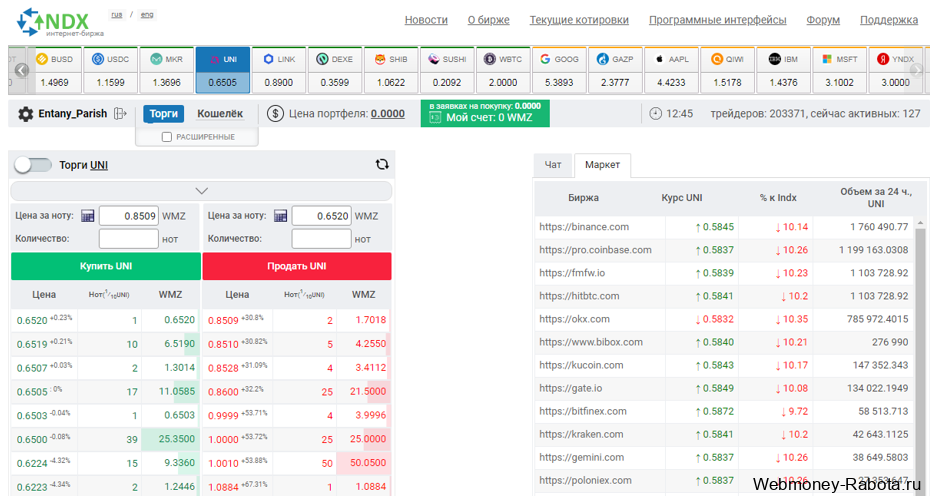The width and height of the screenshot is (930, 502).
Task: Click the portfolio price 0.0000 link
Action: coord(388,113)
